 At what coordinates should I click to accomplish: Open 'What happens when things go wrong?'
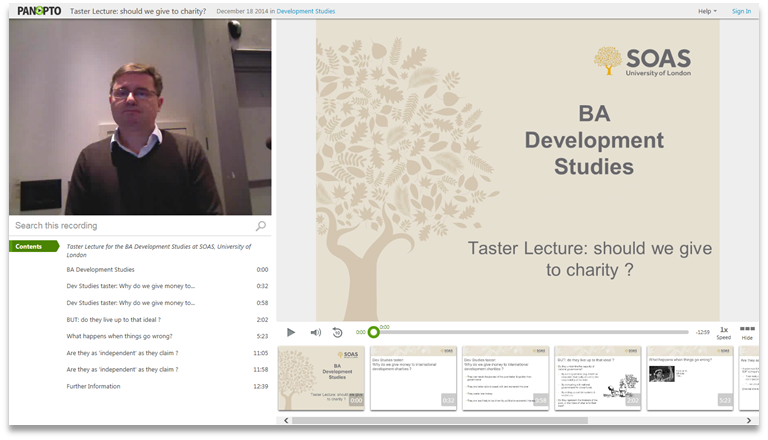(x=167, y=336)
